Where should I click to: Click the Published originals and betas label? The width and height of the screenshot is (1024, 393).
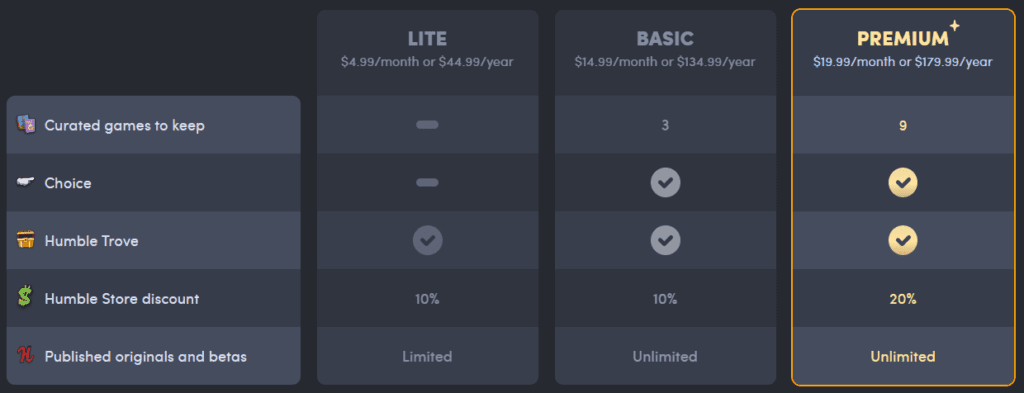coord(146,357)
